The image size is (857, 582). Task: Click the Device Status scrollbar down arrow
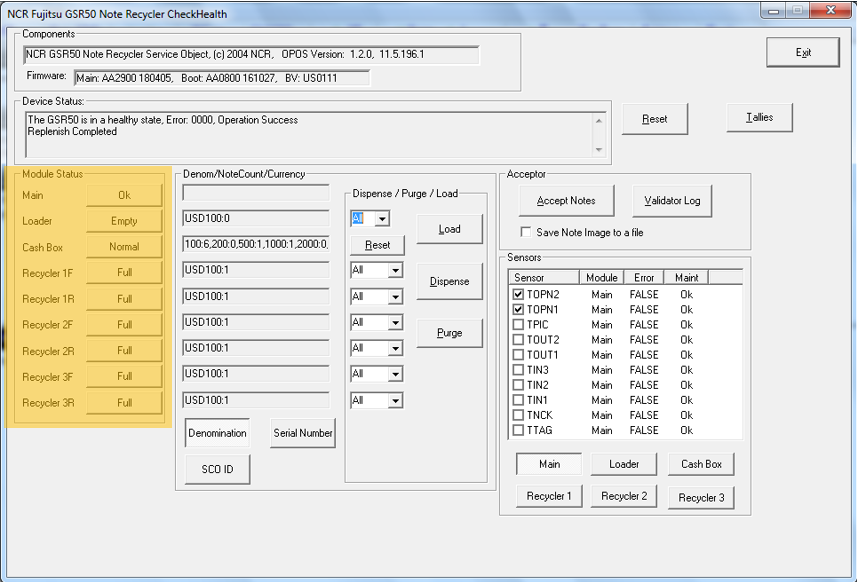(x=599, y=150)
